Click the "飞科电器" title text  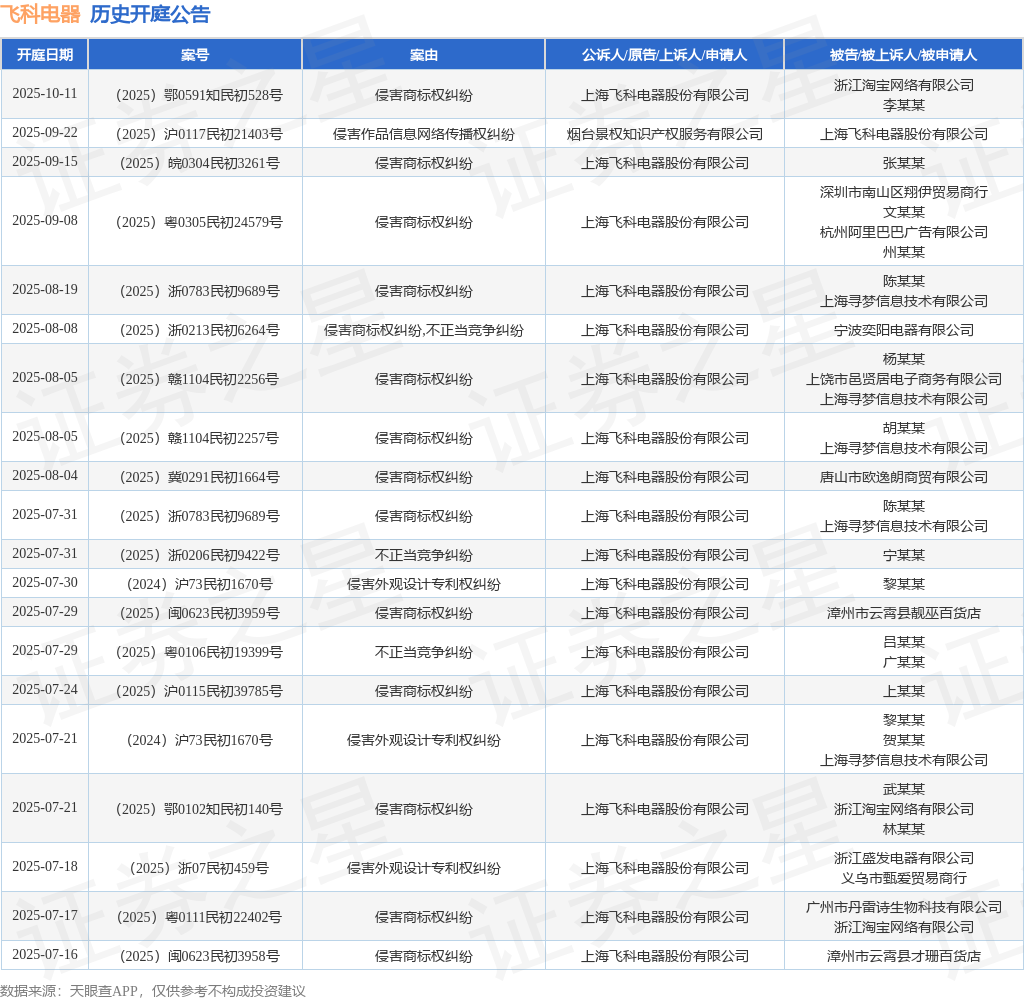coord(40,14)
